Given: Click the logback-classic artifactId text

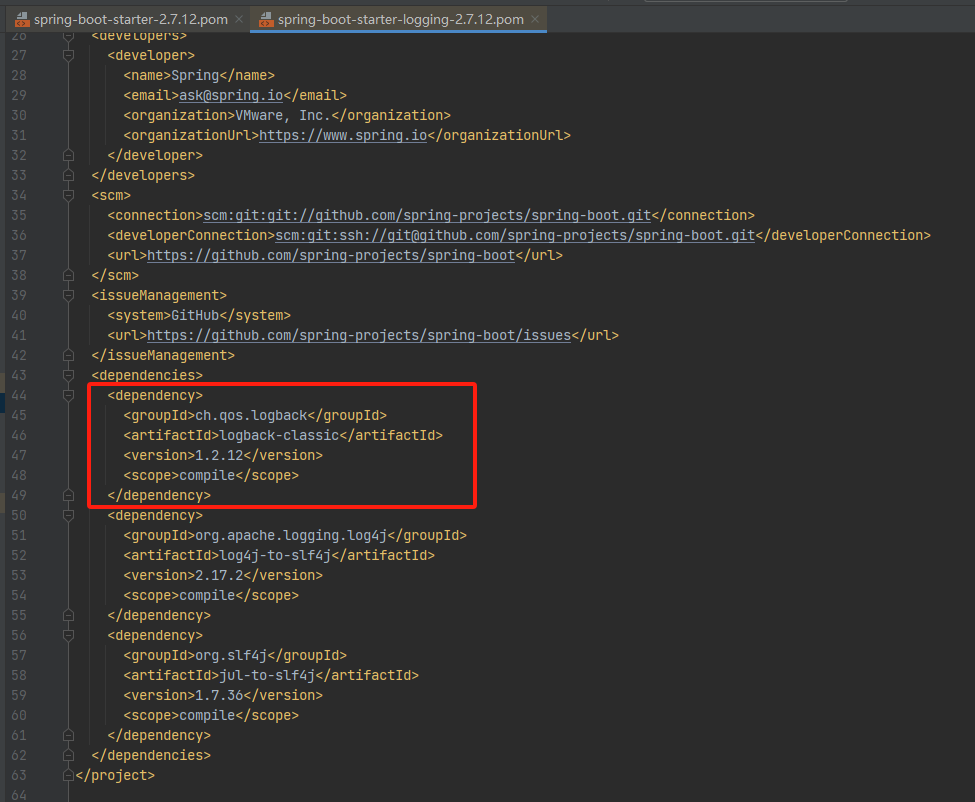Looking at the screenshot, I should (279, 435).
